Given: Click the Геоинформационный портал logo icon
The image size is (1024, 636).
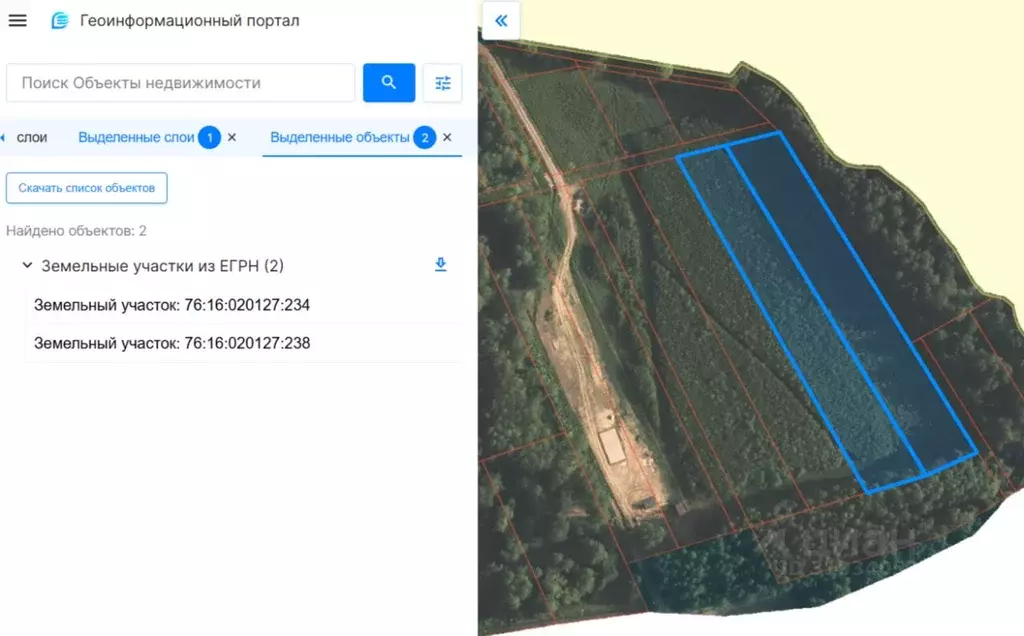Looking at the screenshot, I should pyautogui.click(x=59, y=20).
